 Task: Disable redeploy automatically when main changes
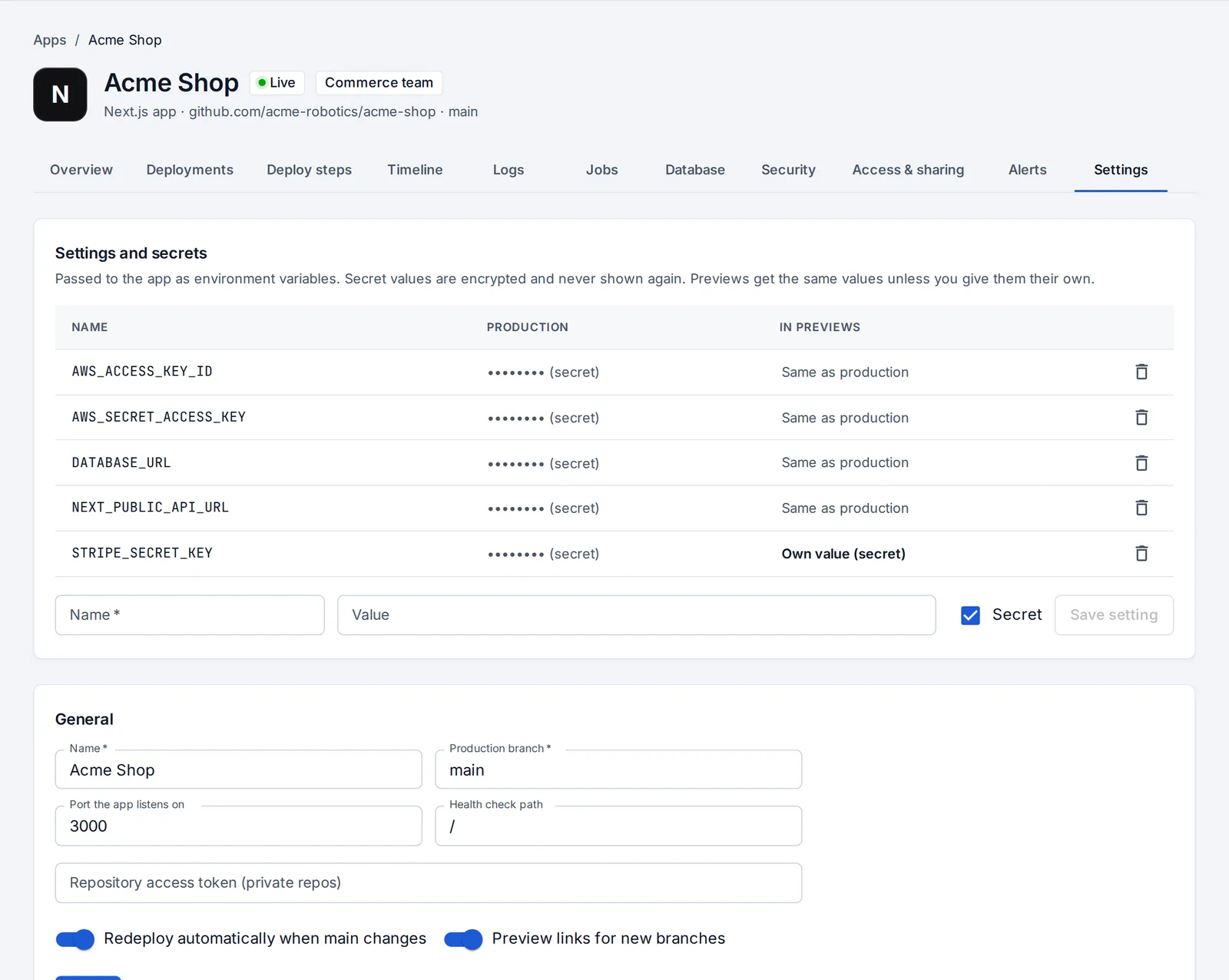(75, 939)
